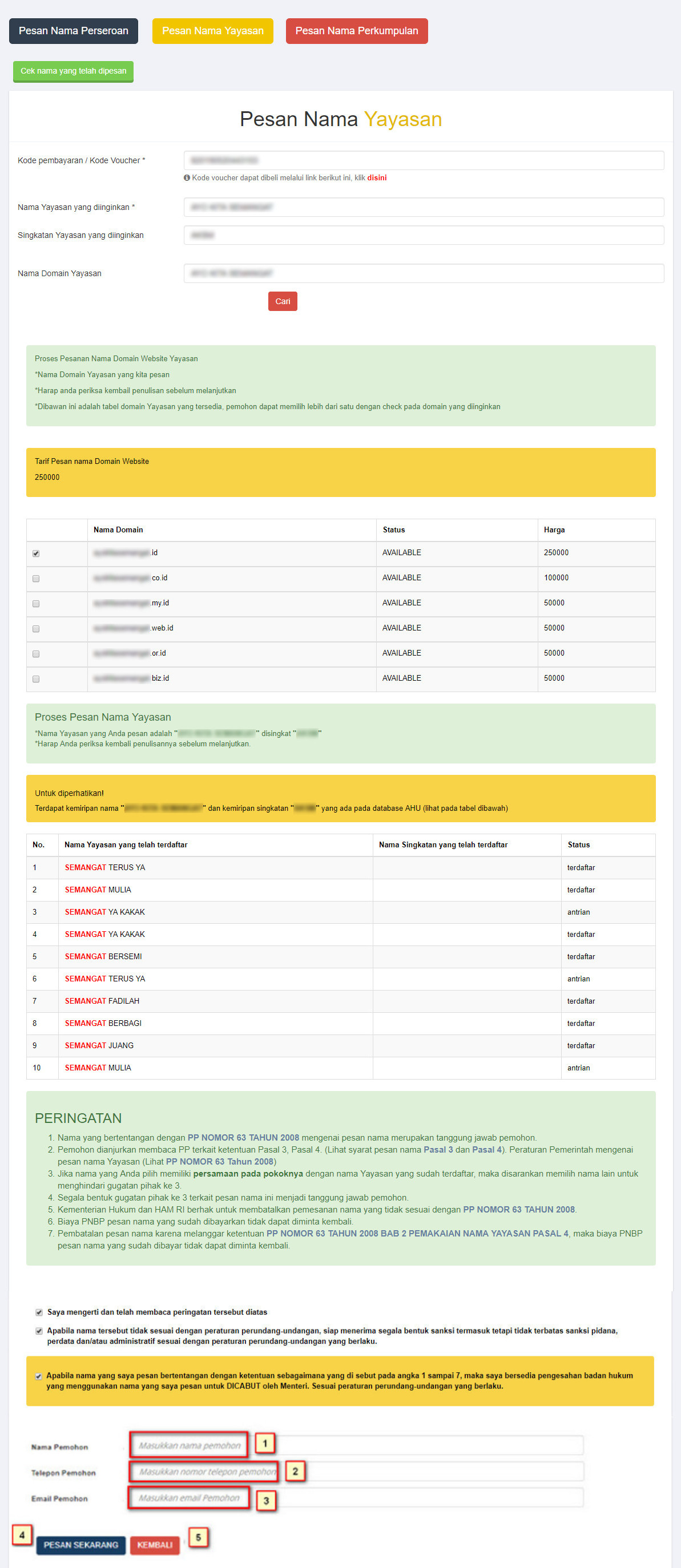Viewport: 681px width, 1568px height.
Task: Click the Nama Pemohon input field
Action: point(356,1445)
